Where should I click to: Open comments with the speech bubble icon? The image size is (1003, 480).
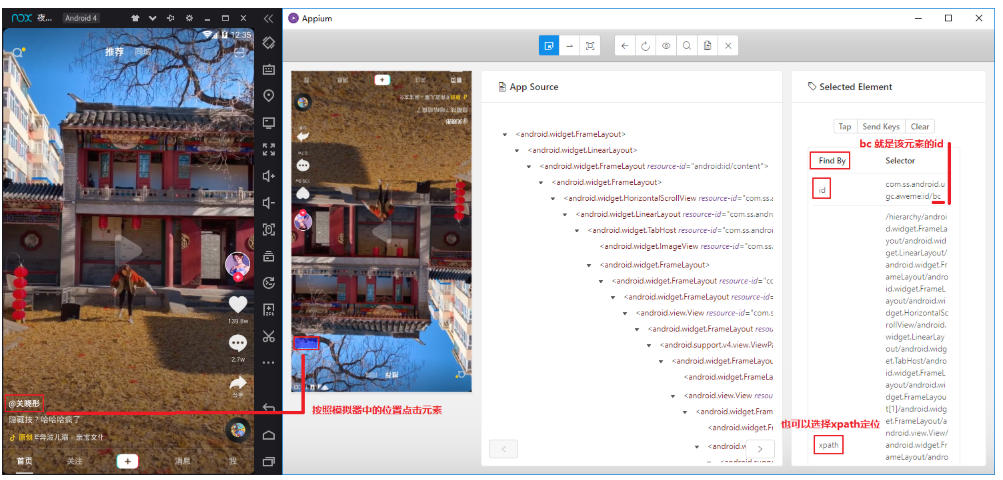pos(237,344)
